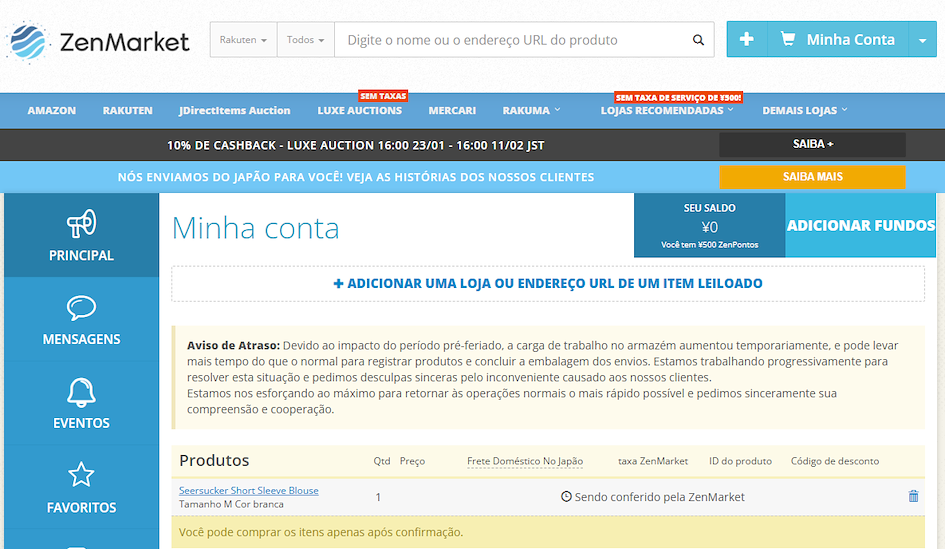This screenshot has height=549, width=945.
Task: Open the shopping cart icon
Action: click(787, 39)
